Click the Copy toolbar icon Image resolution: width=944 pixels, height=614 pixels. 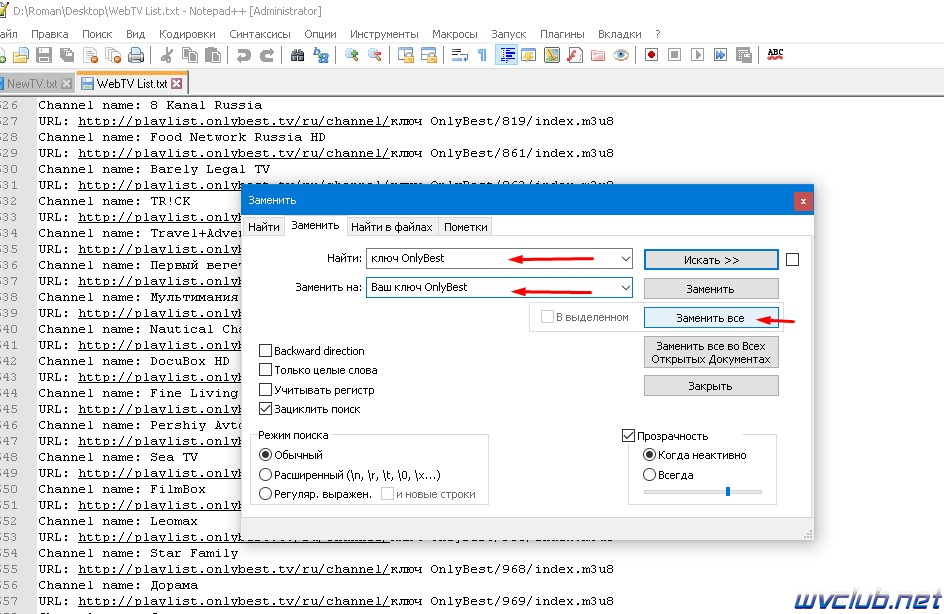pos(190,55)
